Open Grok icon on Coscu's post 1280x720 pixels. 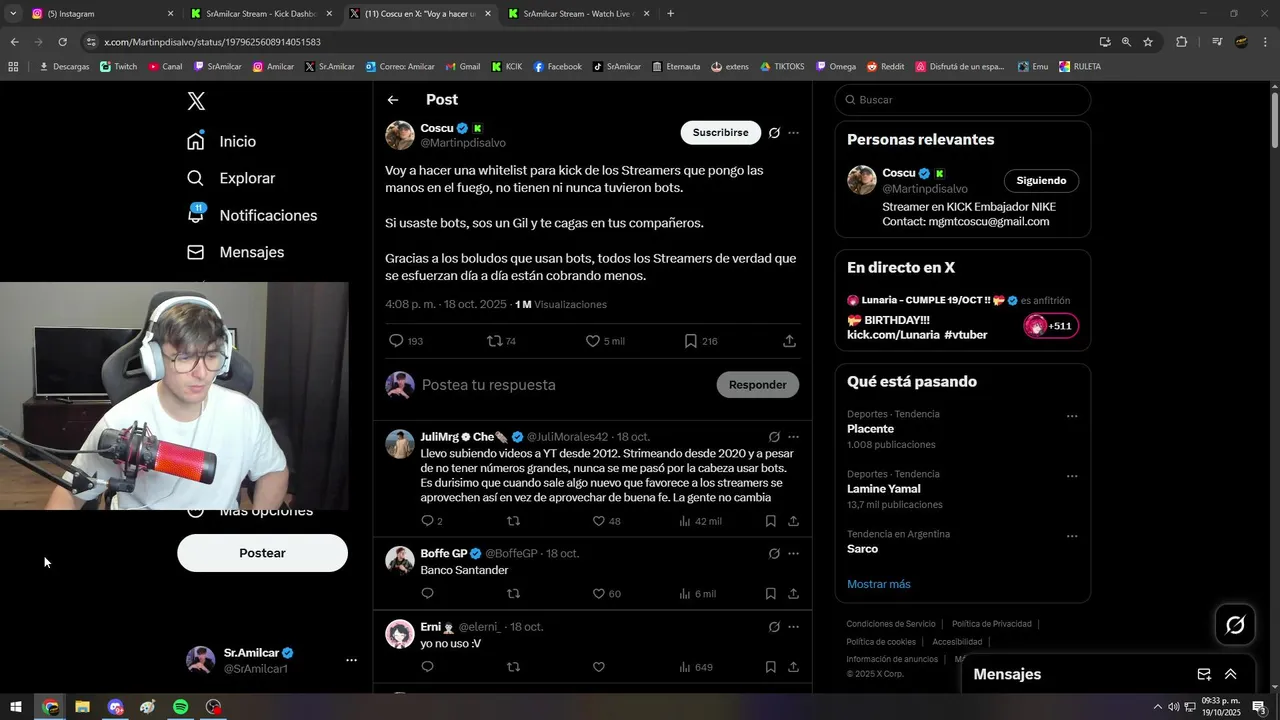point(774,132)
